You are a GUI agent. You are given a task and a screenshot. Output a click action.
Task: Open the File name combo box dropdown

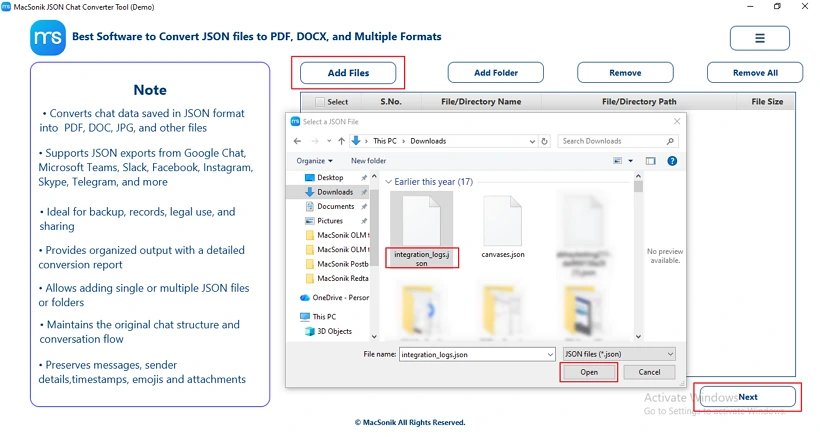coord(550,354)
